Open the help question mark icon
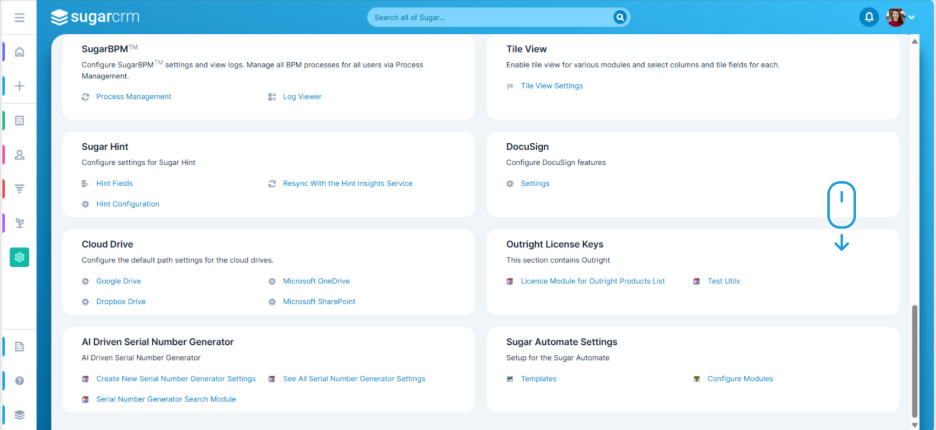This screenshot has width=936, height=430. tap(19, 381)
